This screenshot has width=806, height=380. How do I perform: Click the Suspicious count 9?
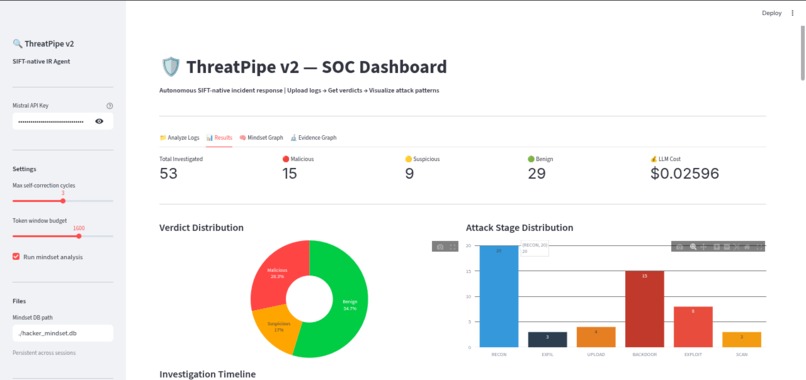(409, 174)
